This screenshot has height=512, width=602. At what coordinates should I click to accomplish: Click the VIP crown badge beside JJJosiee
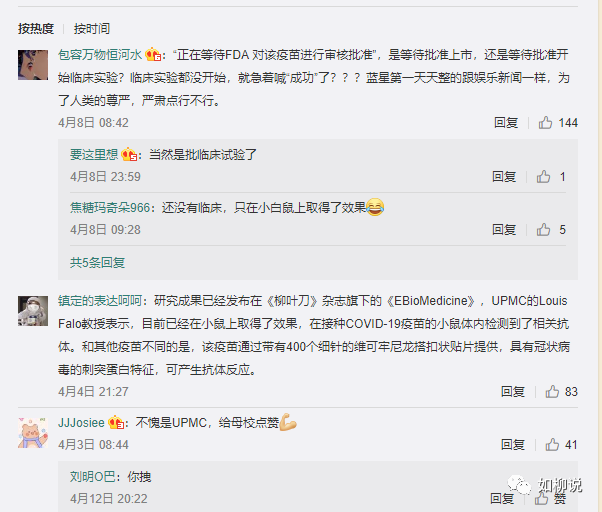[116, 423]
